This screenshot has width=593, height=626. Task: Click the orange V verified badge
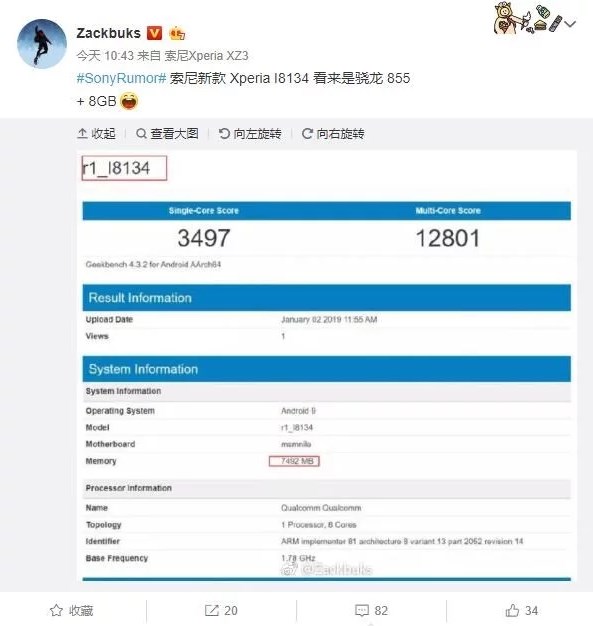point(155,33)
